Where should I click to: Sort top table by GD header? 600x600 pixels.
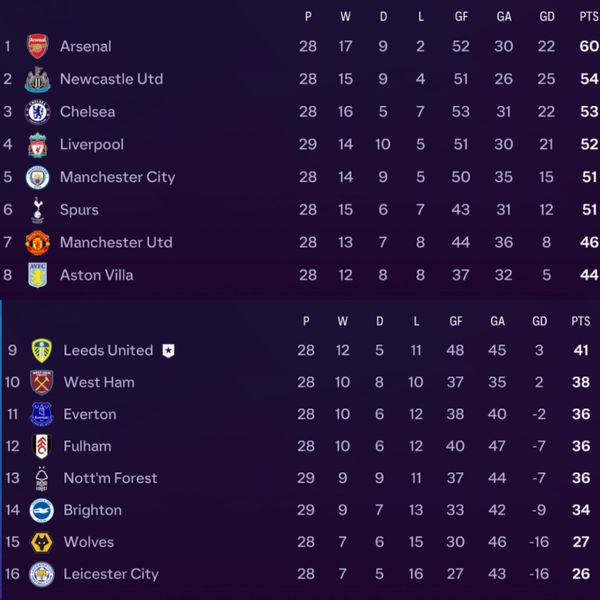[547, 16]
